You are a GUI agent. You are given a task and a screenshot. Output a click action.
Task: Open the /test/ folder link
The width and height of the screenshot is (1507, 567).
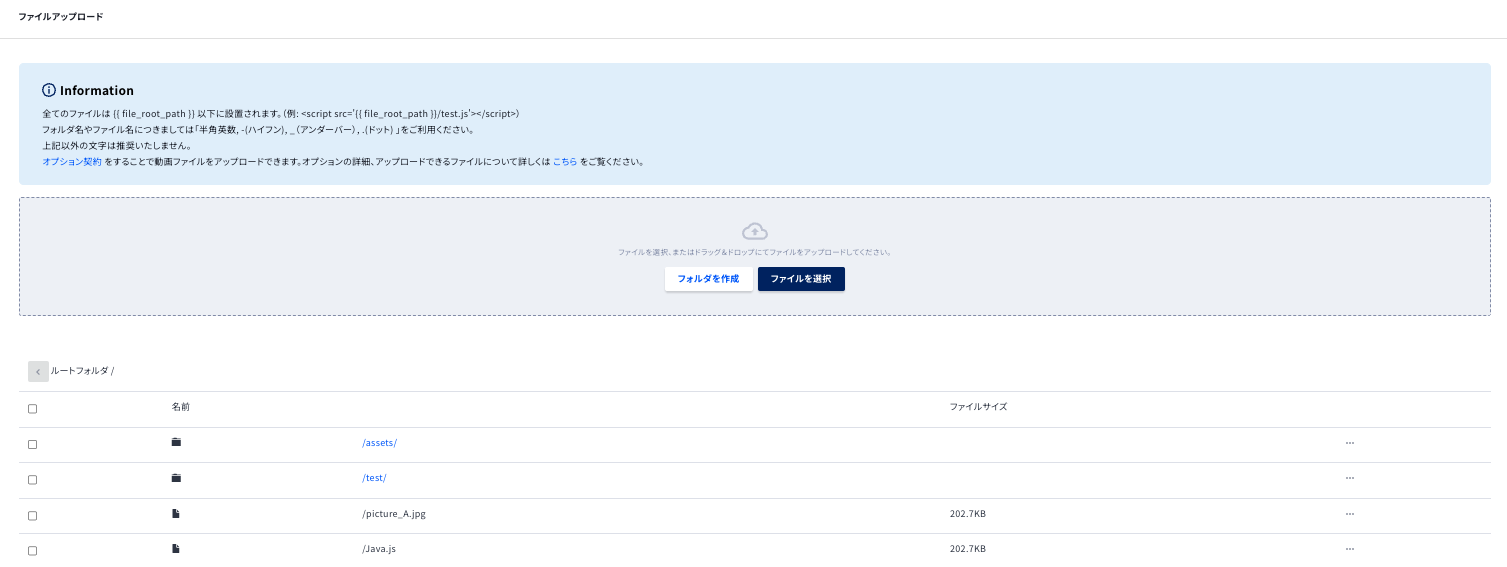click(374, 478)
